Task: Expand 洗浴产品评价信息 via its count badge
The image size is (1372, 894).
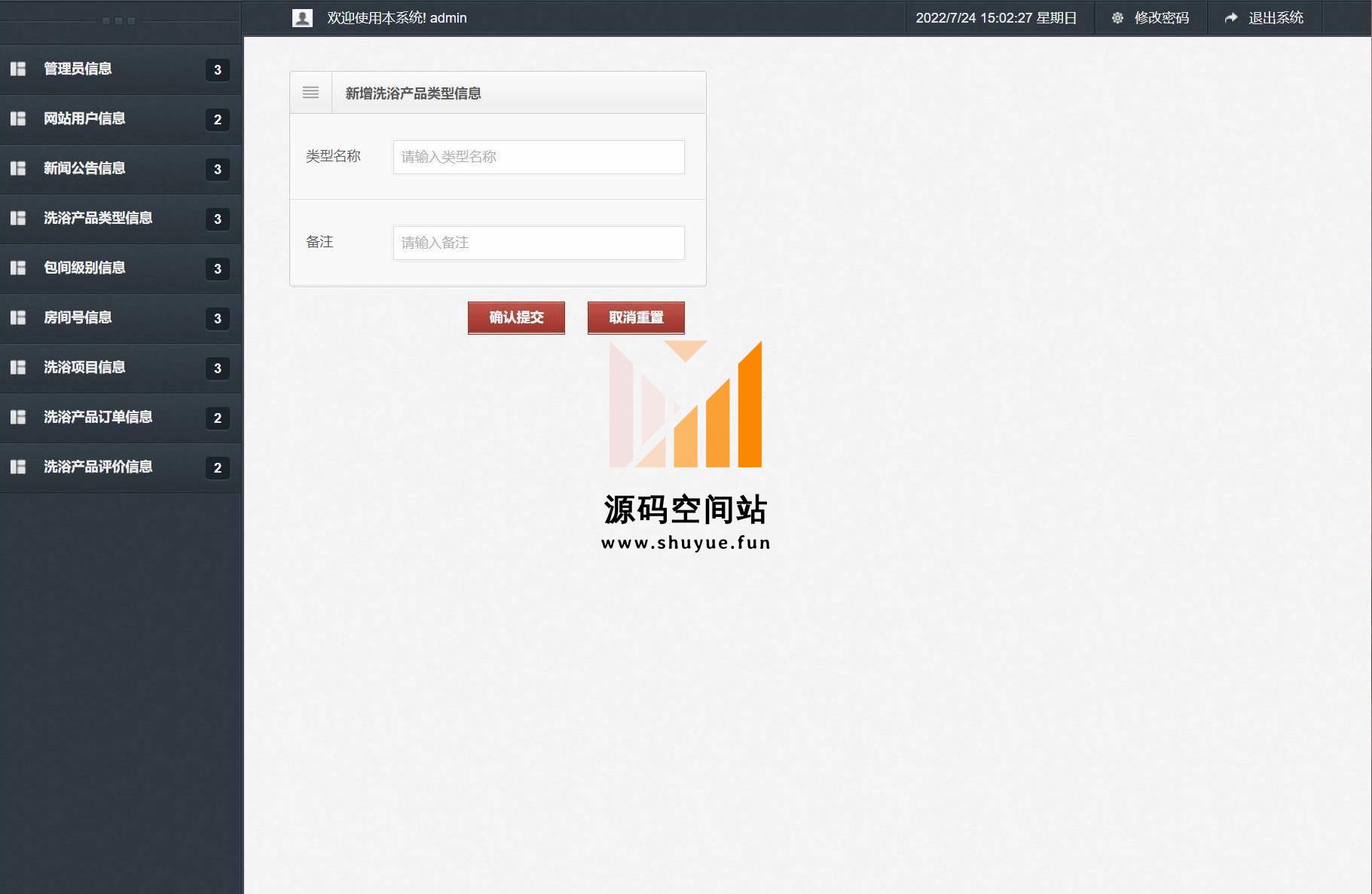Action: coord(218,468)
